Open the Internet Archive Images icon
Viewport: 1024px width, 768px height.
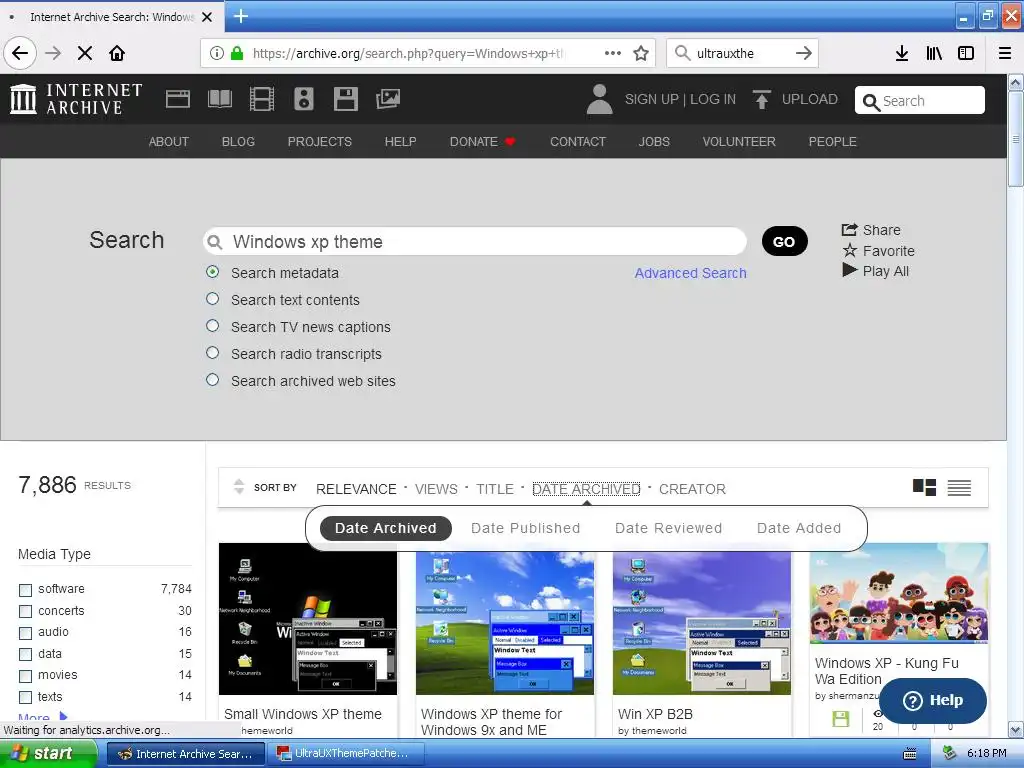(388, 99)
